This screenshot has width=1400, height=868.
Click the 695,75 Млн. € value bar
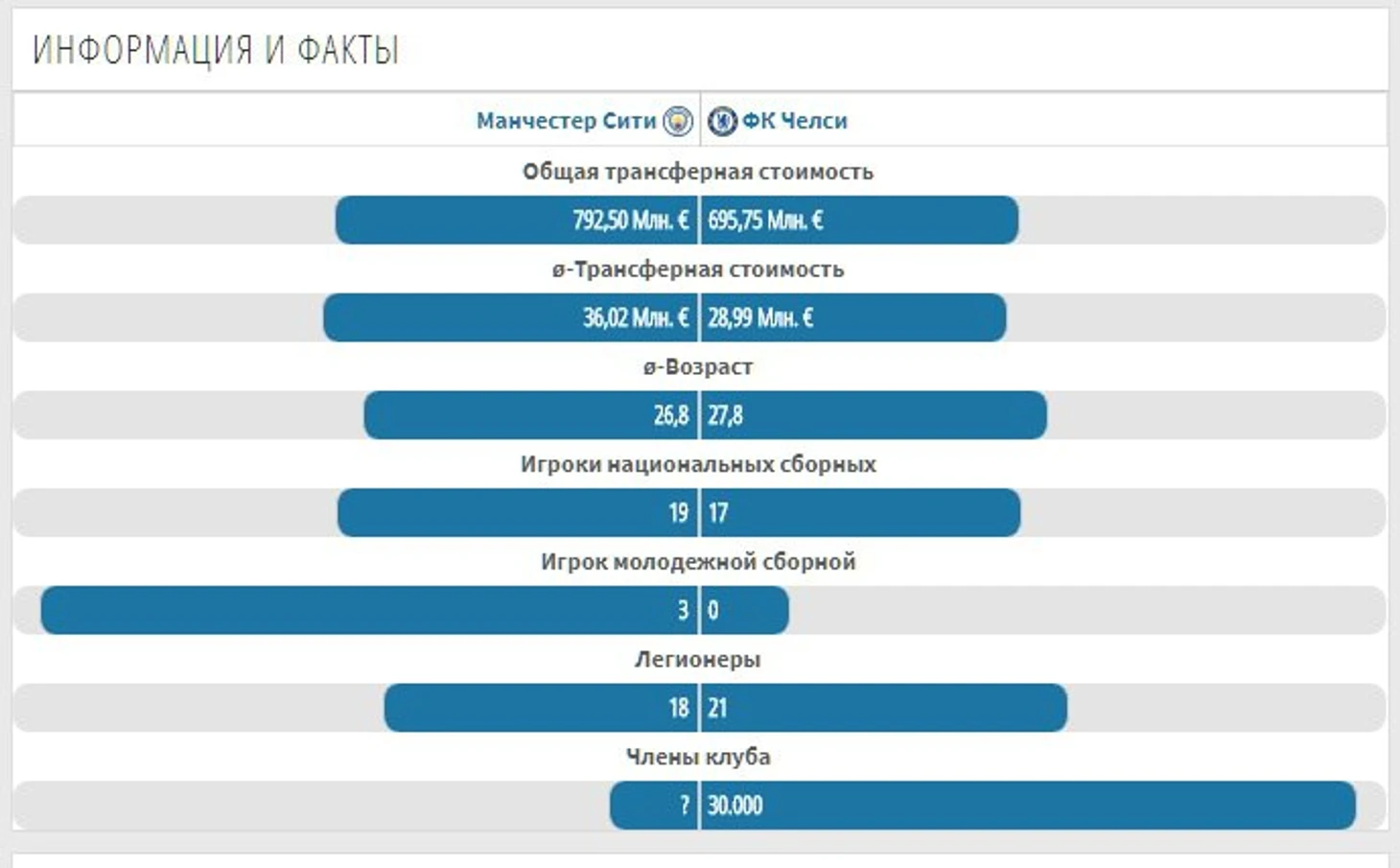pos(860,221)
